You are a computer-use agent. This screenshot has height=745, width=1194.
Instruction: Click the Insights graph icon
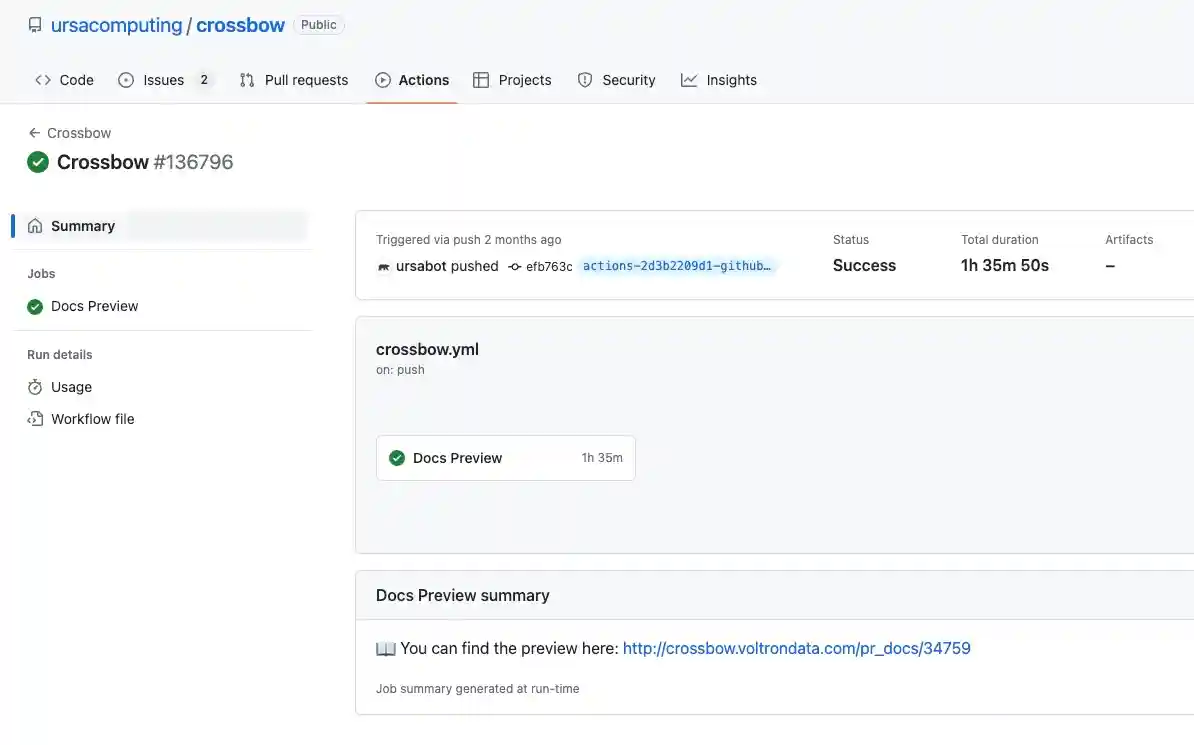[688, 79]
